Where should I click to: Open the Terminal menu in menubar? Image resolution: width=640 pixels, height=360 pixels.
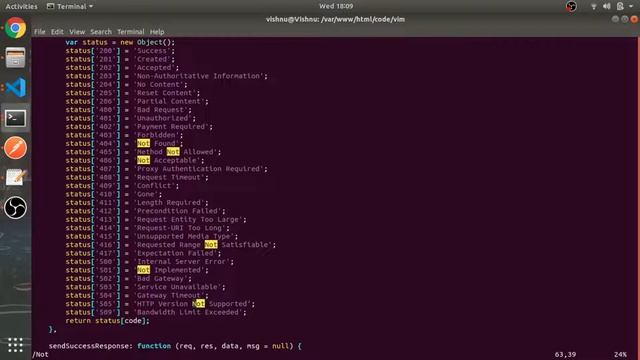click(131, 32)
